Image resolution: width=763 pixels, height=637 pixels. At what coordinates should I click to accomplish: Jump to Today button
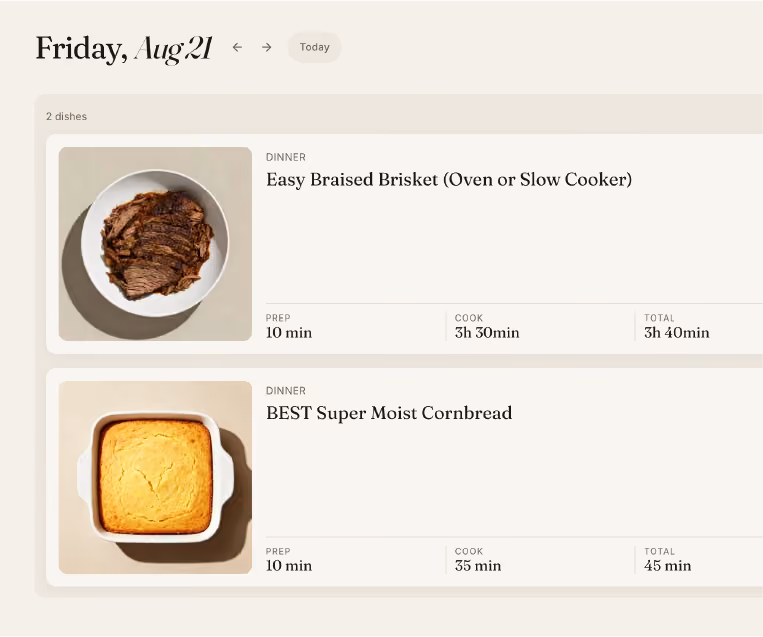(314, 47)
